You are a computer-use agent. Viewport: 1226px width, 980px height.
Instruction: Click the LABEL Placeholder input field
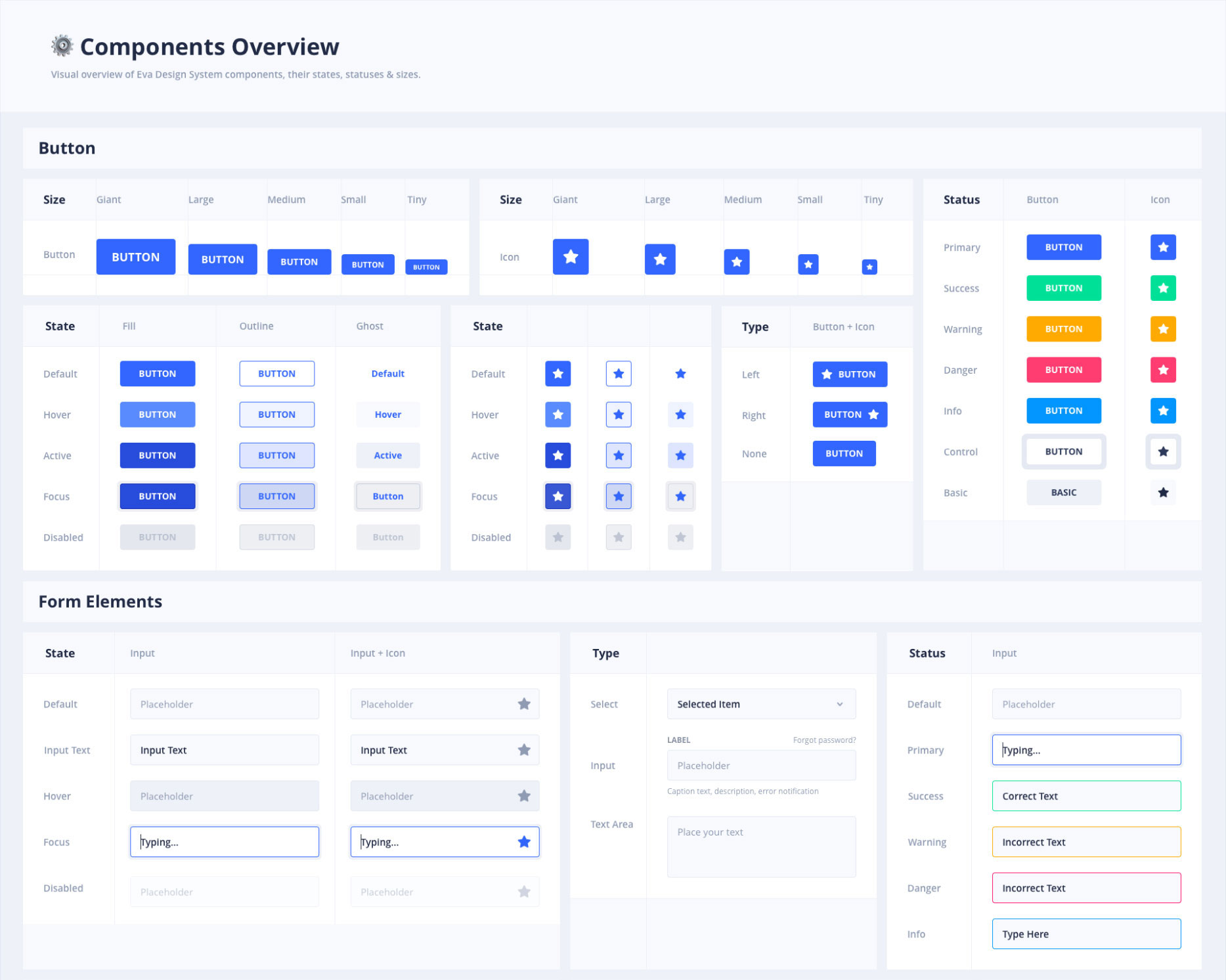tap(761, 765)
